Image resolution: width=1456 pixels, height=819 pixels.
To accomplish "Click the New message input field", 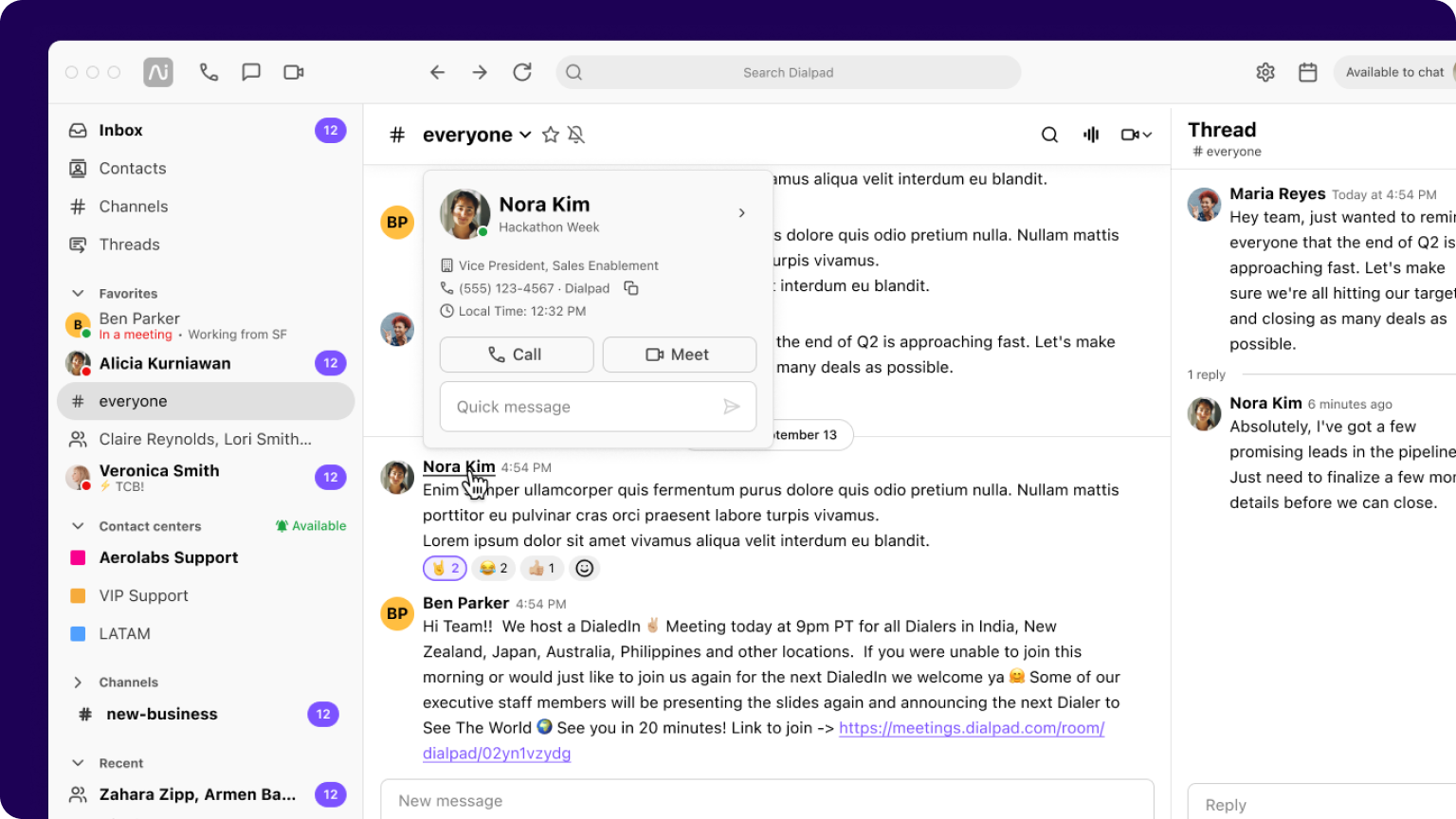I will (x=767, y=800).
